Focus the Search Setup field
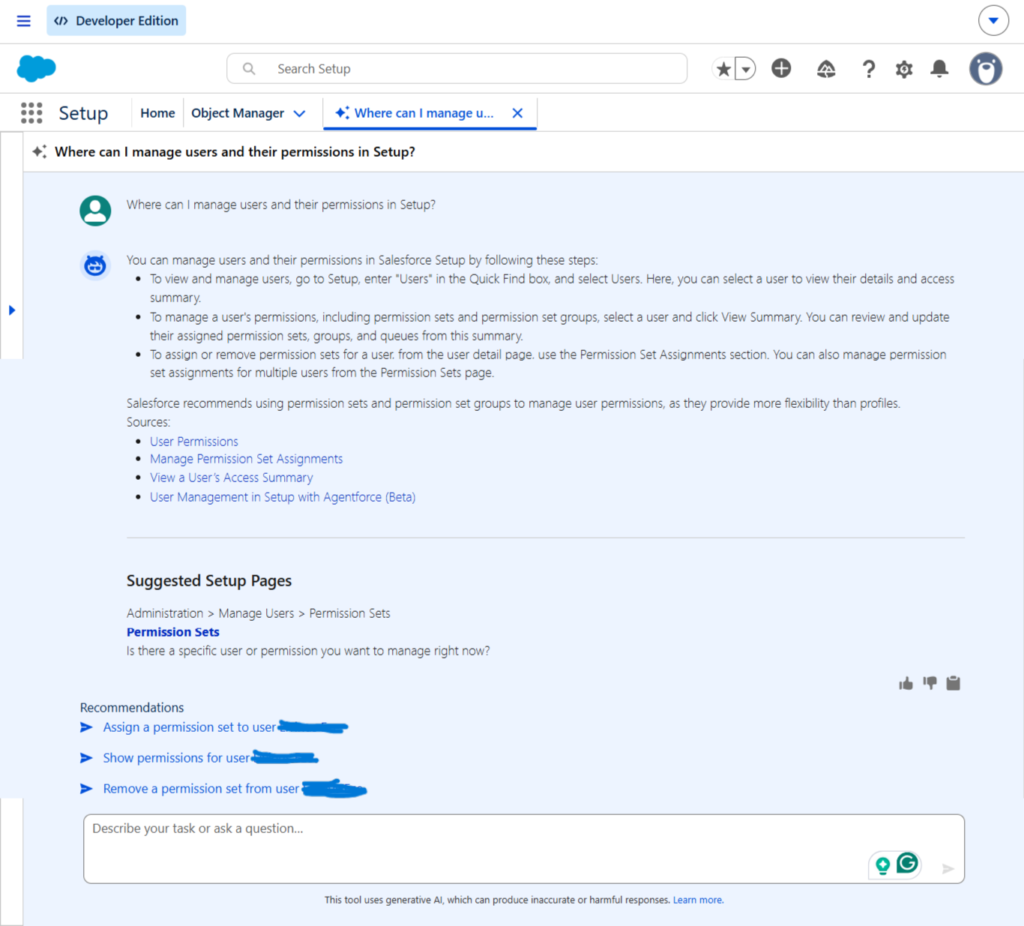This screenshot has height=926, width=1024. tap(457, 69)
